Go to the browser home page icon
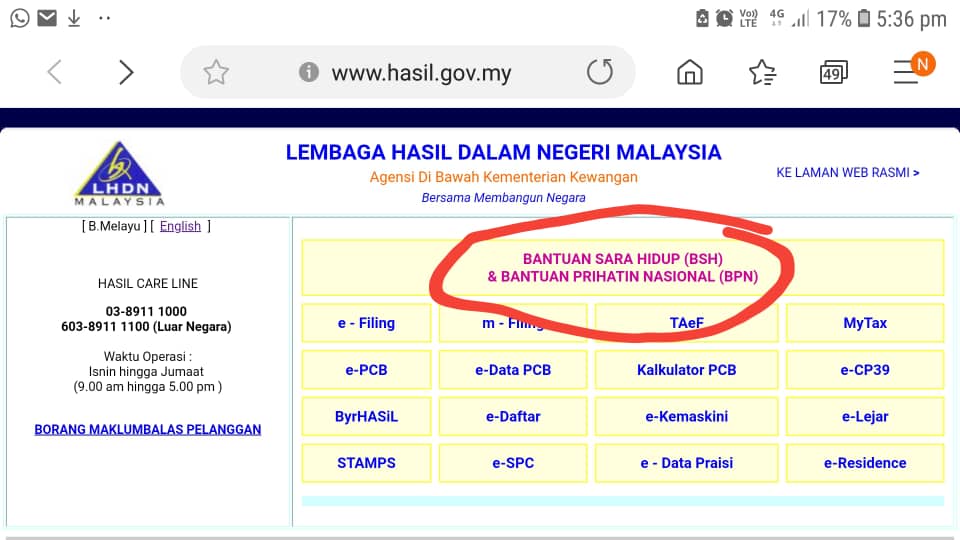 (x=689, y=72)
